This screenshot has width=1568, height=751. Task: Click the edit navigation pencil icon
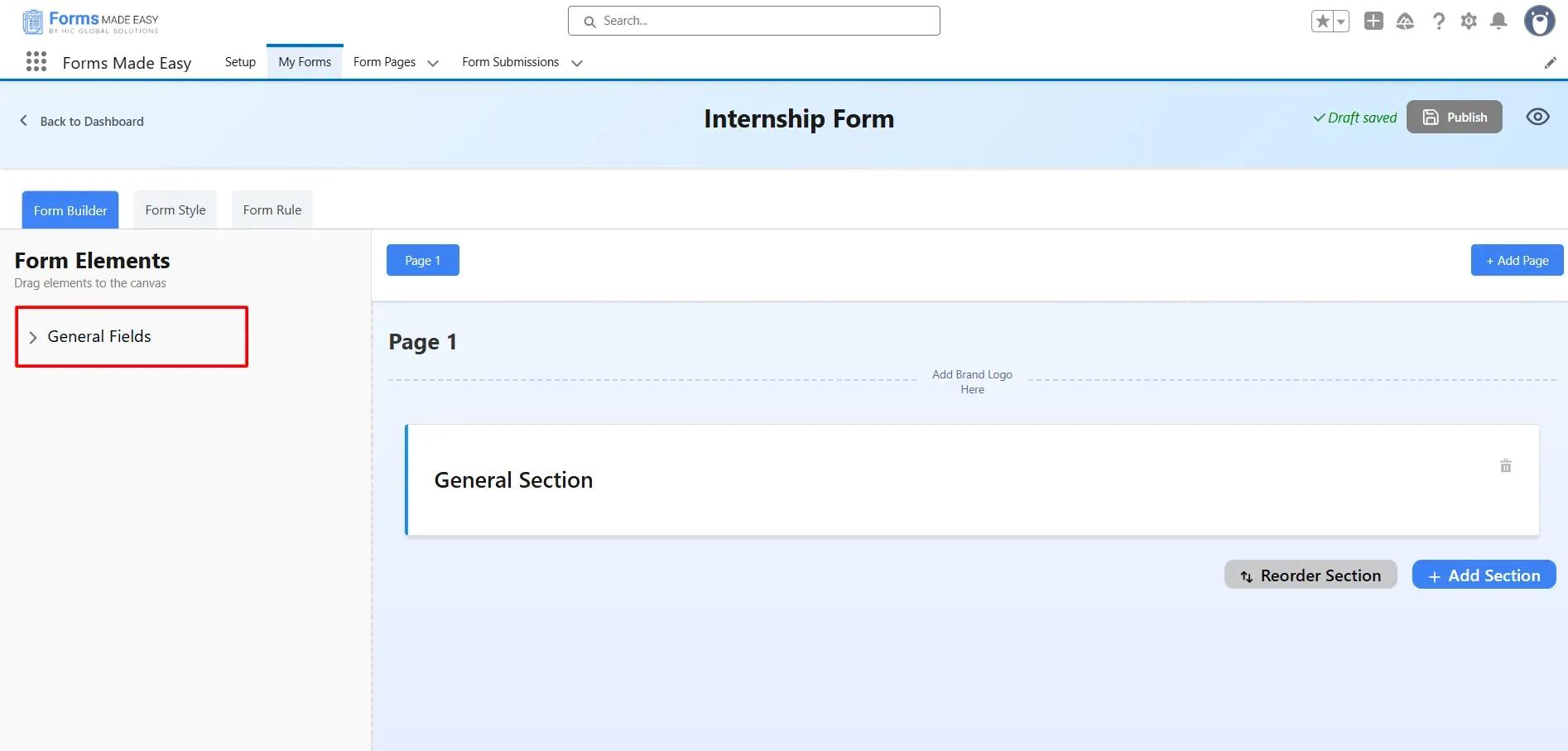pos(1550,63)
